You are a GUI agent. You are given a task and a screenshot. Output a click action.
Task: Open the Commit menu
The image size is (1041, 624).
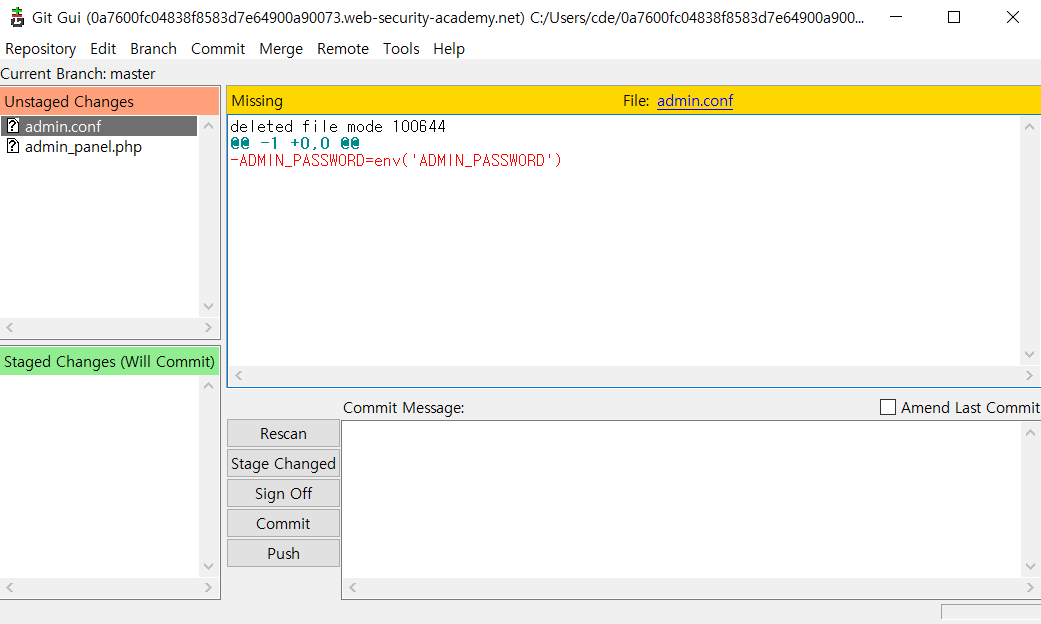[218, 49]
